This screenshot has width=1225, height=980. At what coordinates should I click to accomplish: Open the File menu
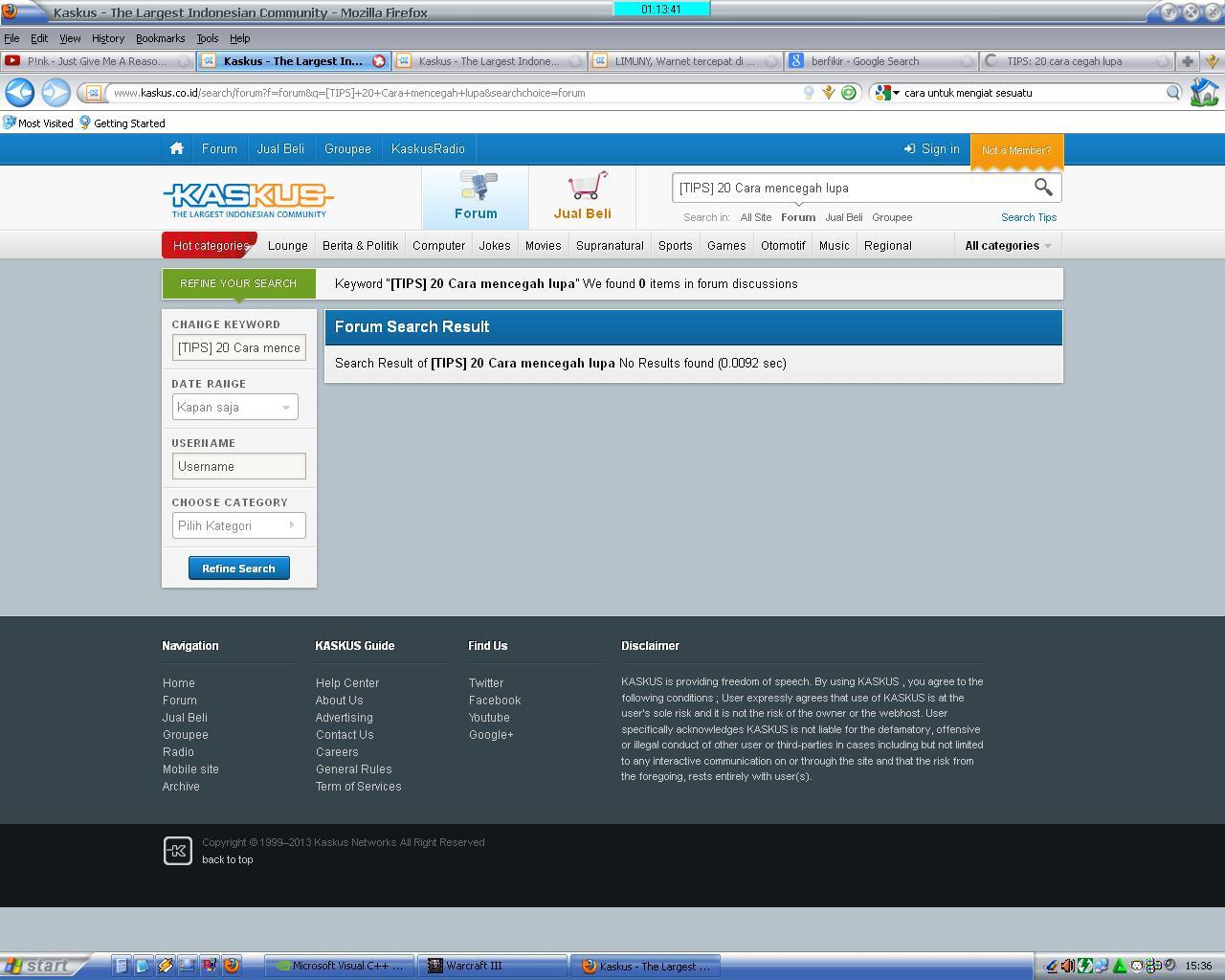[x=11, y=38]
